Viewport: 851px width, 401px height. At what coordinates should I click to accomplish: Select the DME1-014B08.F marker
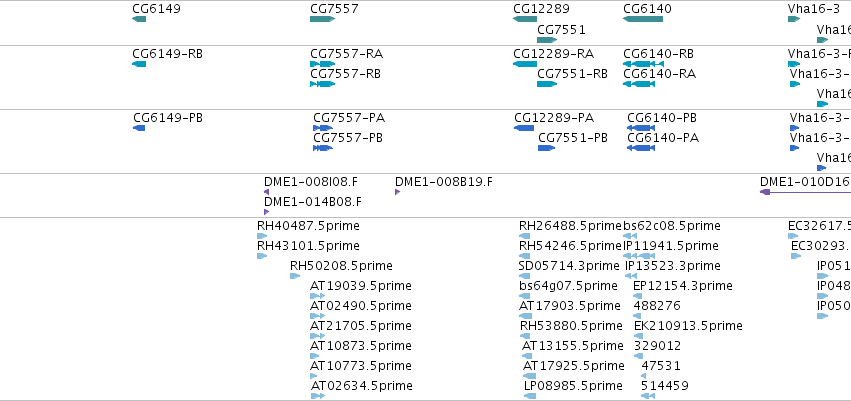click(x=266, y=212)
